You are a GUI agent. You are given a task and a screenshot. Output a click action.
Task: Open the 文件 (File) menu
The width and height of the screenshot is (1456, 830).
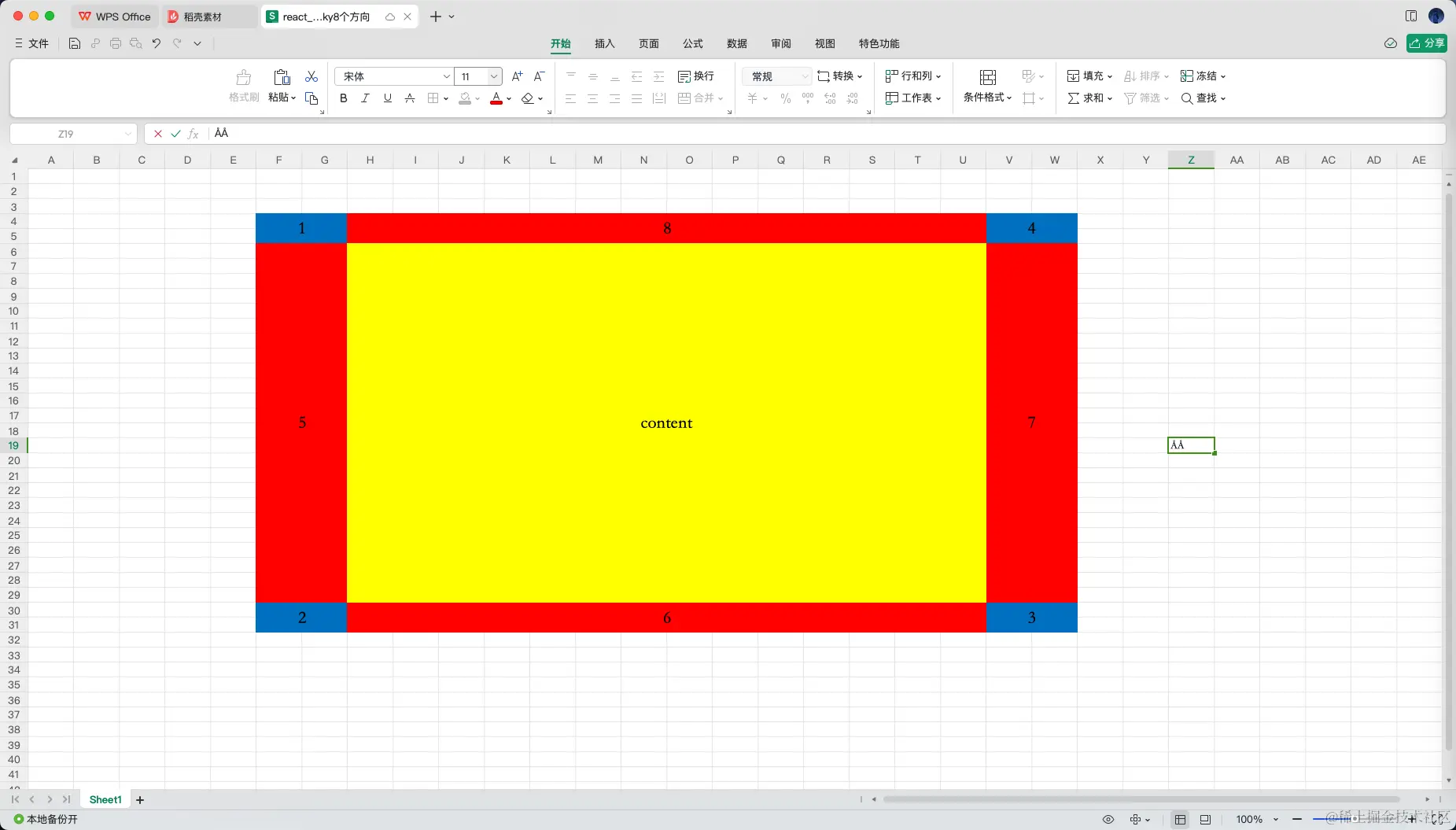tap(31, 43)
